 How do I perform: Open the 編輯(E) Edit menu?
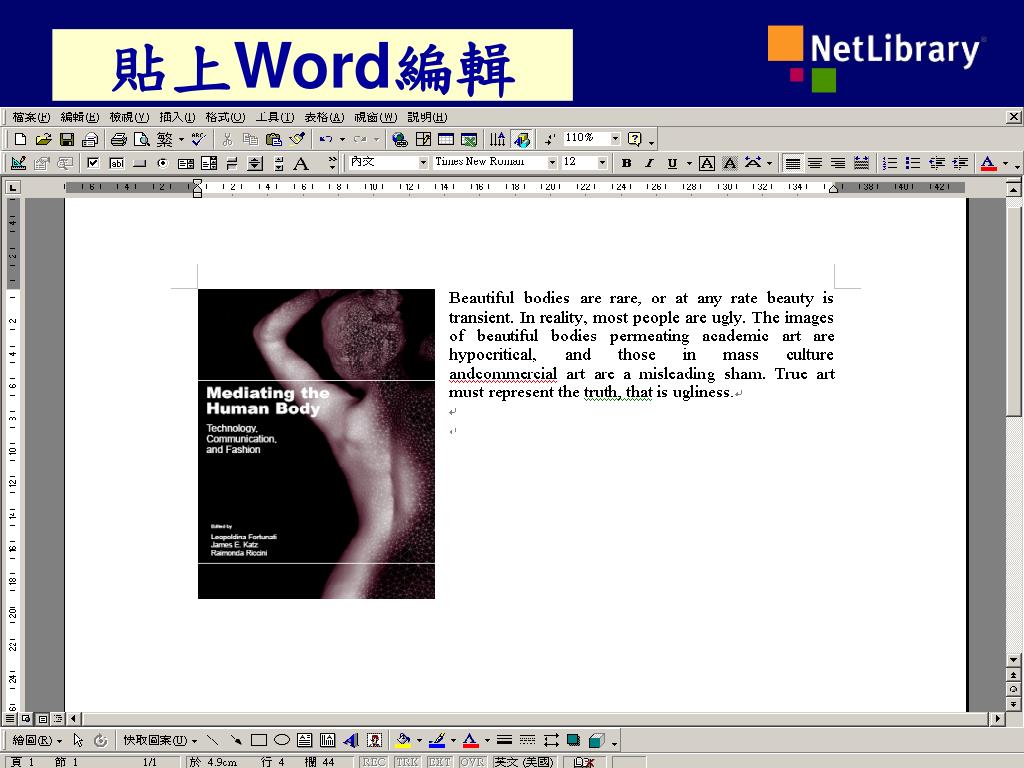pyautogui.click(x=80, y=117)
